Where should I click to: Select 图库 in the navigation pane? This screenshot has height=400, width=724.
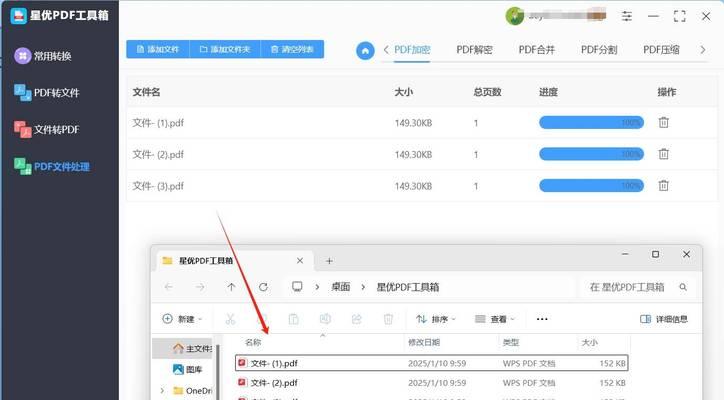click(187, 370)
